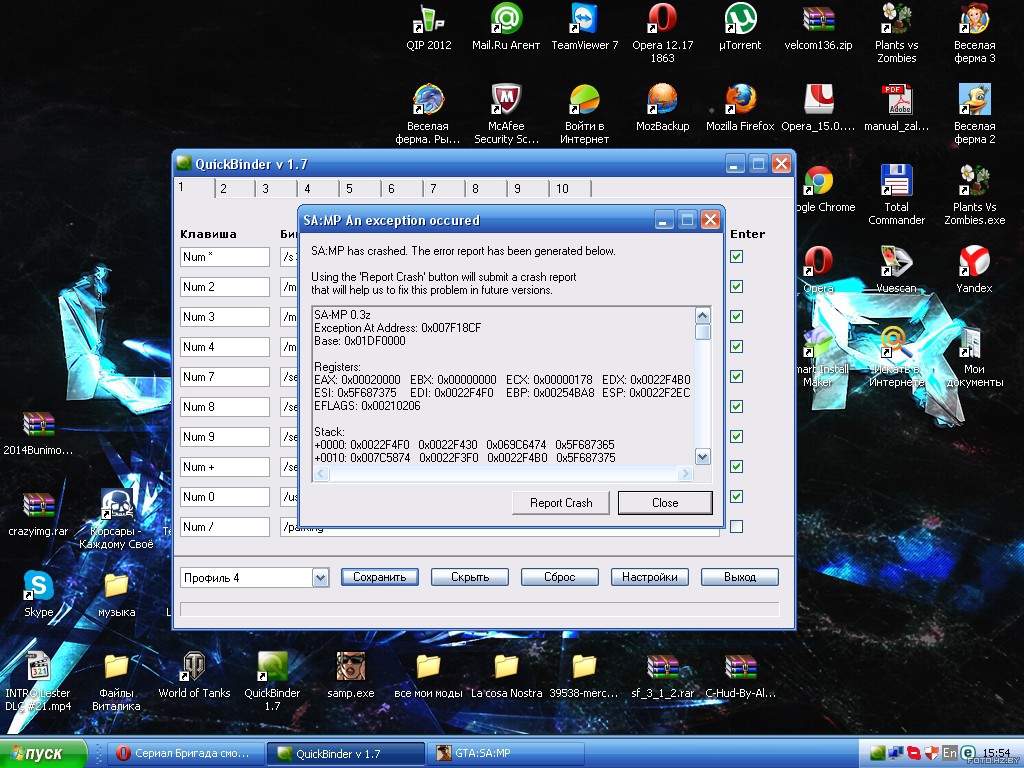Select the McAfee Security Scan icon
Screen dimensions: 1024x768
coord(506,114)
